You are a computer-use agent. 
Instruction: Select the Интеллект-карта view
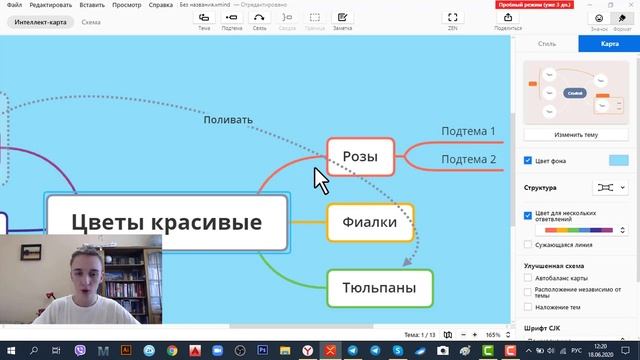click(x=40, y=22)
